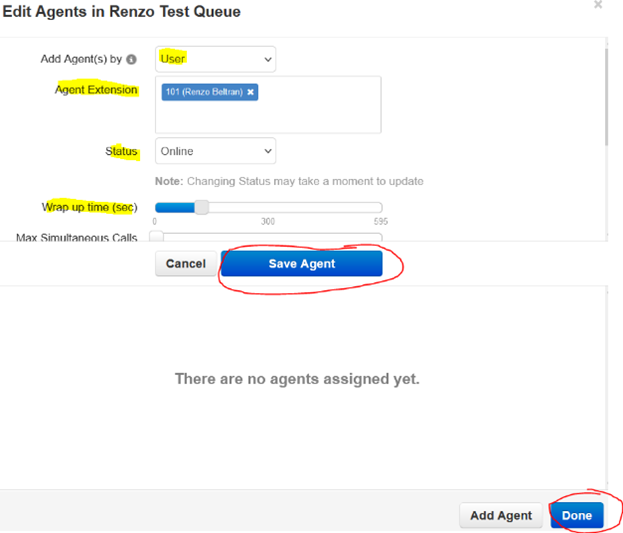Click the Save Agent button
The width and height of the screenshot is (623, 533).
click(x=302, y=264)
